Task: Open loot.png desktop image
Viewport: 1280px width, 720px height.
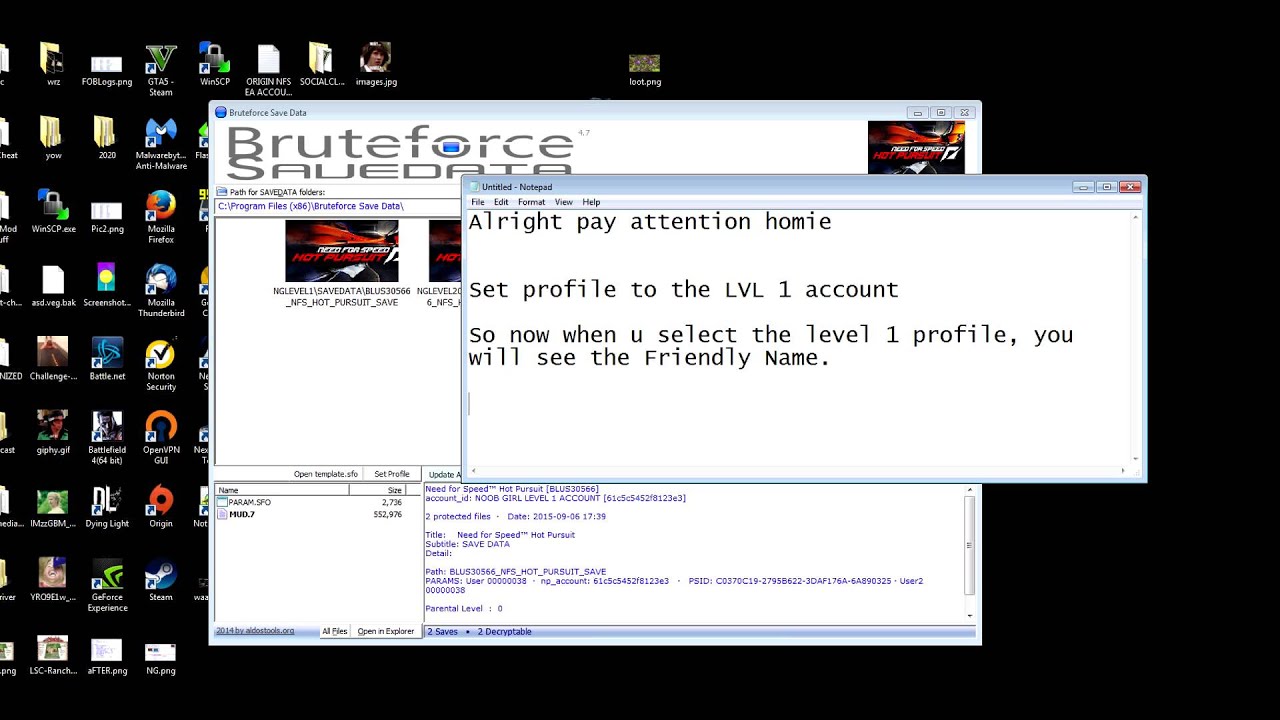Action: pyautogui.click(x=645, y=70)
